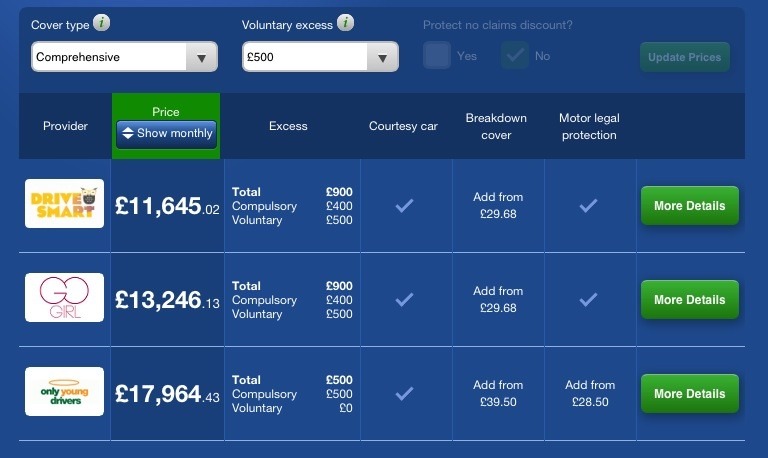
Task: Toggle the No no-claims protection checkbox
Action: (x=516, y=56)
